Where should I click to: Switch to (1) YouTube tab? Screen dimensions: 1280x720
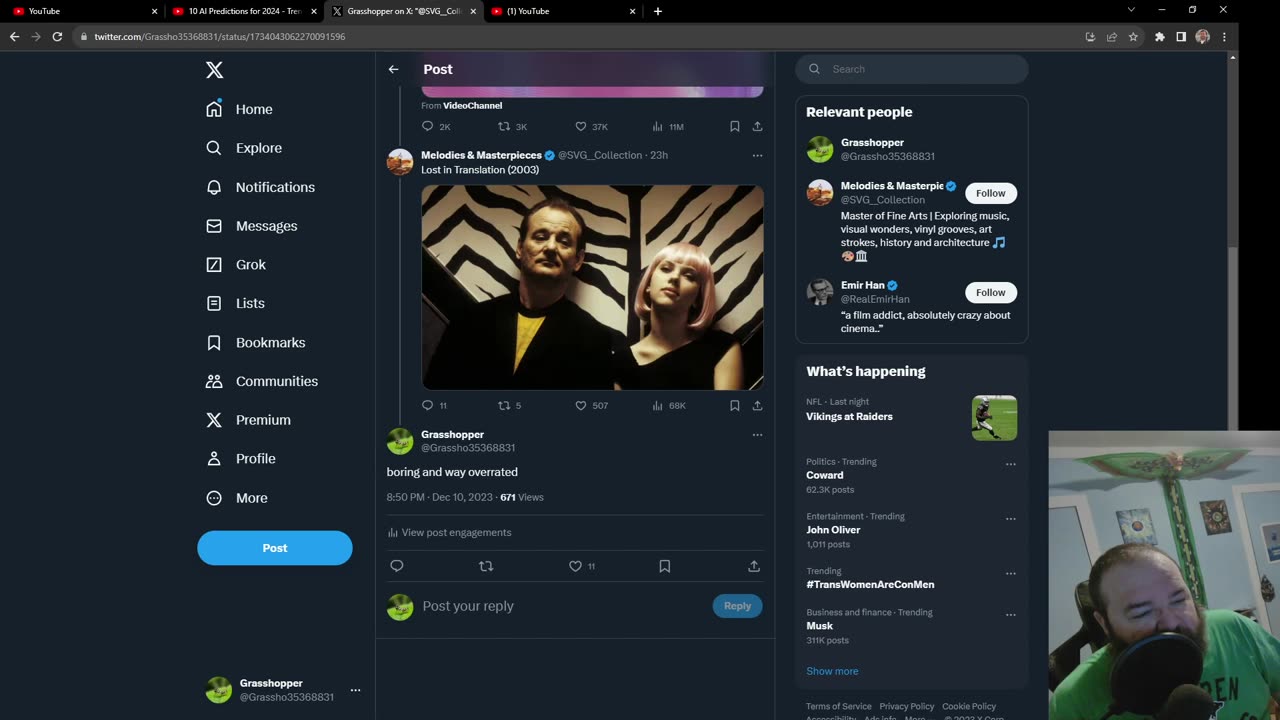coord(562,11)
